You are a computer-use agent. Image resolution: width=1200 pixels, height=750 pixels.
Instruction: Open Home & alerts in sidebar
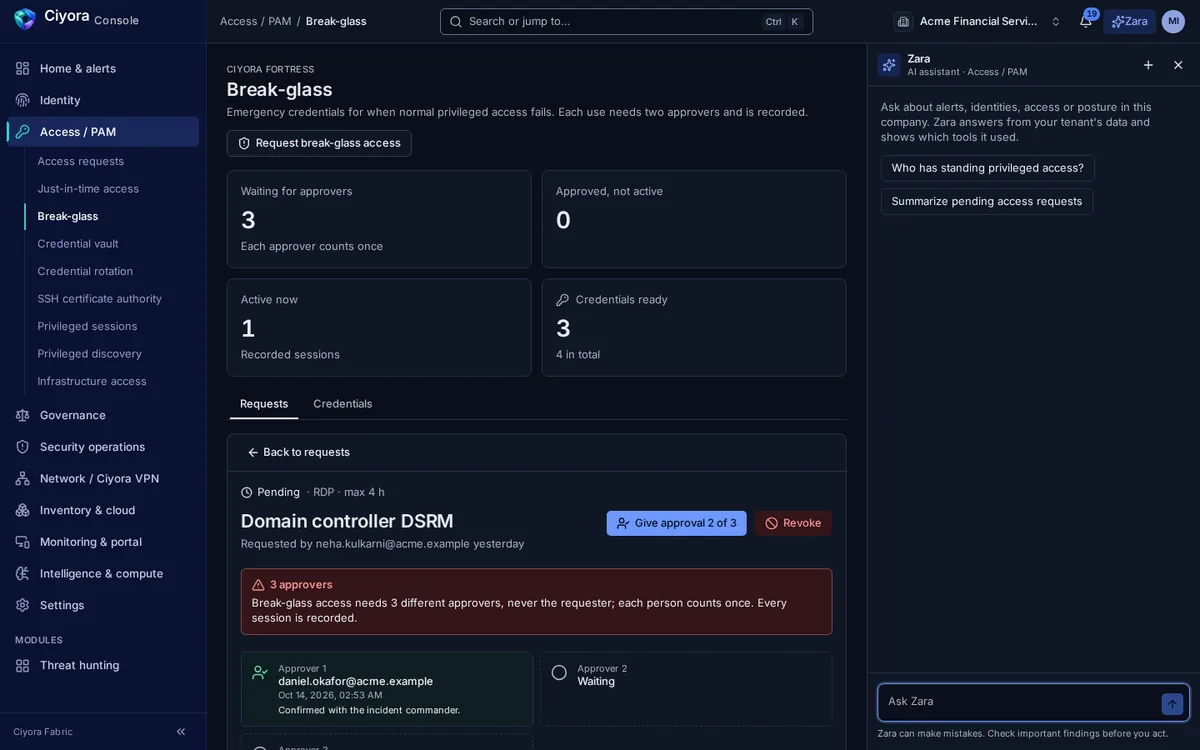103,68
